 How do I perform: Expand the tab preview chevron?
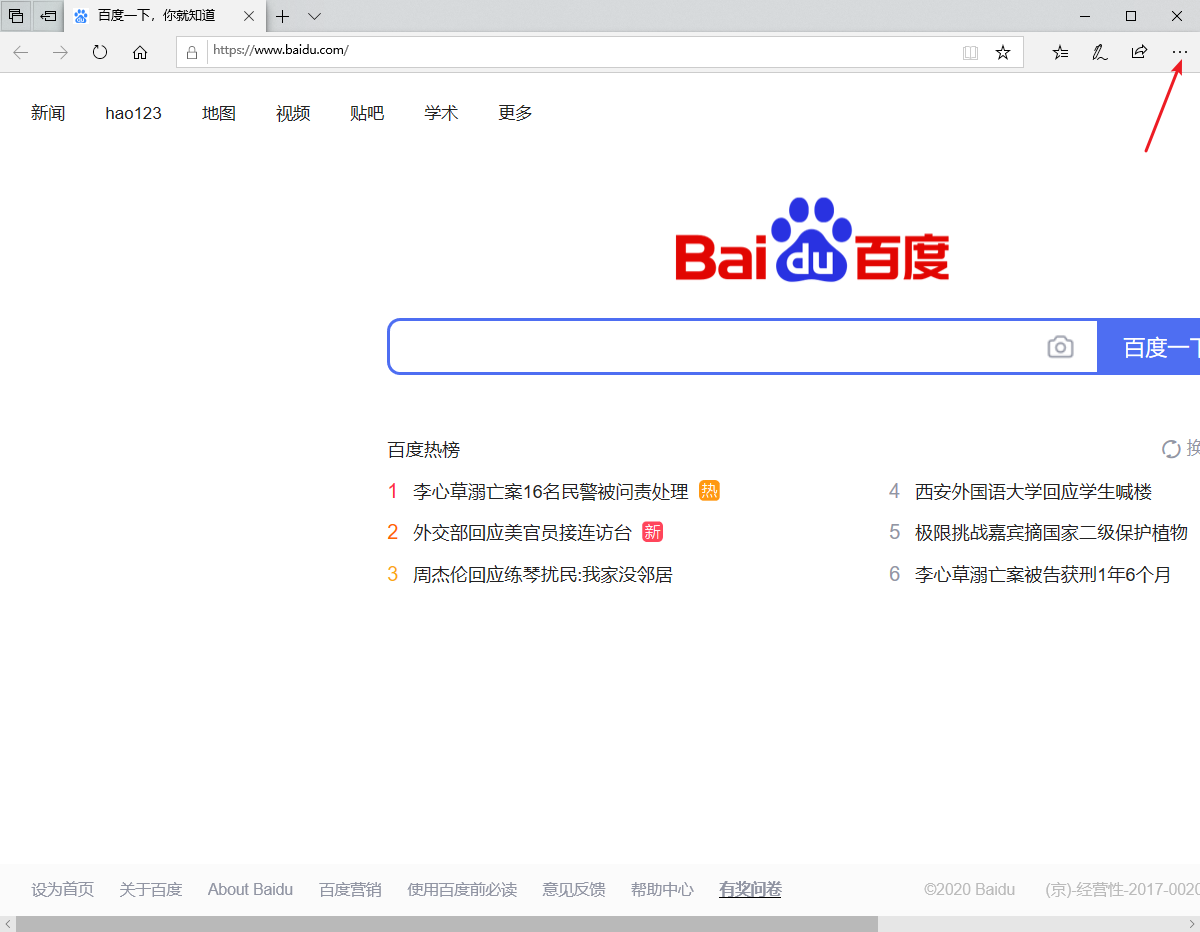[x=314, y=16]
